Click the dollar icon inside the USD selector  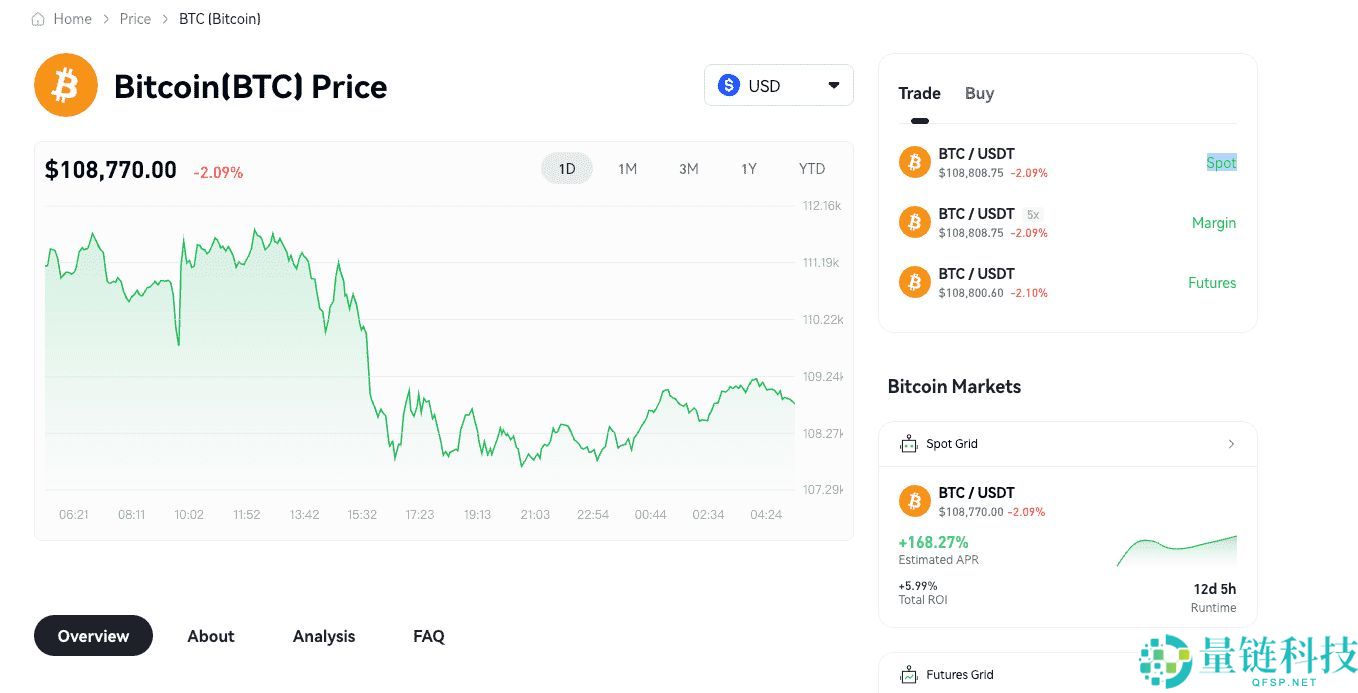pyautogui.click(x=729, y=85)
